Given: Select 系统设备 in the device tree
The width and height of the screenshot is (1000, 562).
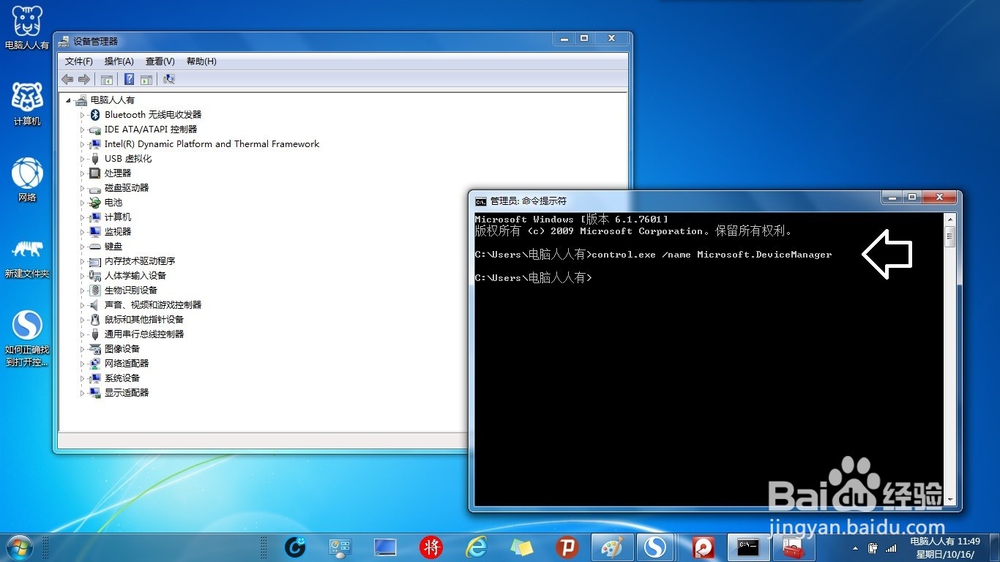Looking at the screenshot, I should (x=122, y=378).
